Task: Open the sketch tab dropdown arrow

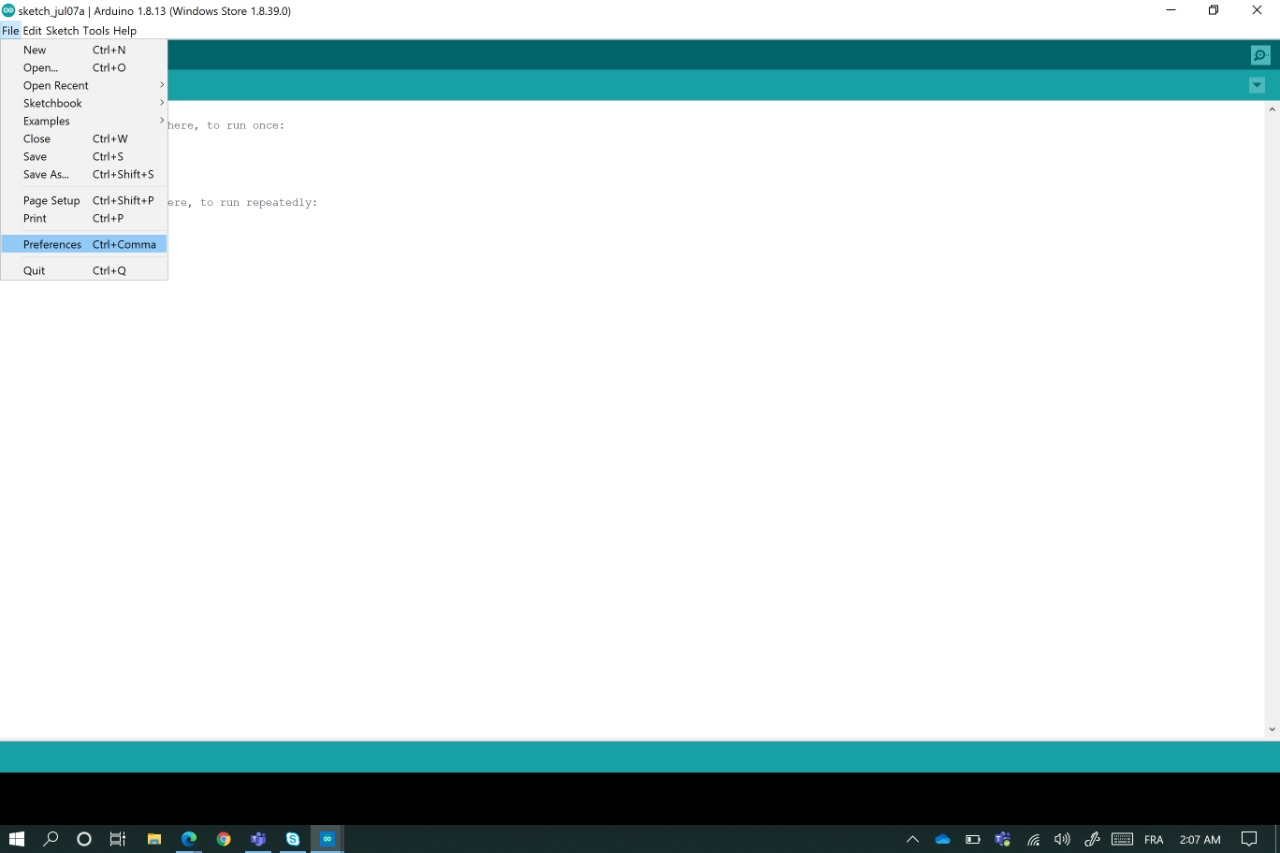Action: click(1257, 85)
